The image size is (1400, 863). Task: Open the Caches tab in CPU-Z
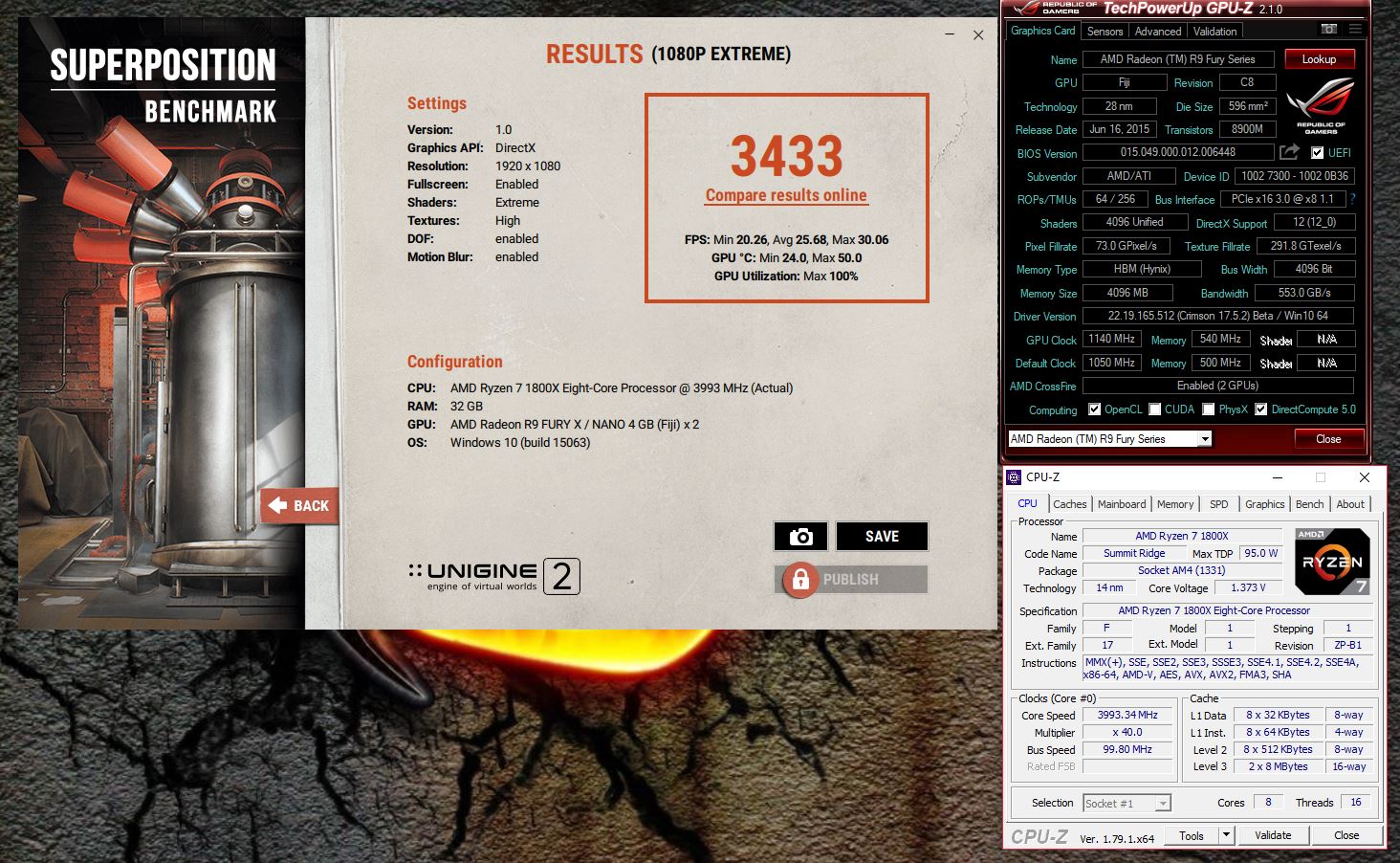(x=1070, y=504)
